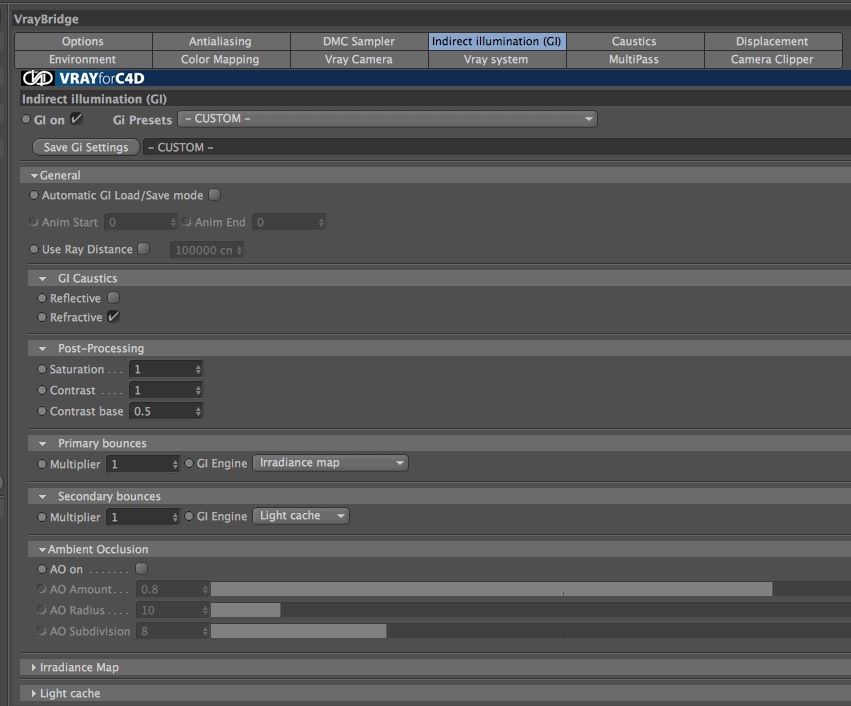Click the VrayBridge panel title
Image resolution: width=851 pixels, height=706 pixels.
[46, 19]
